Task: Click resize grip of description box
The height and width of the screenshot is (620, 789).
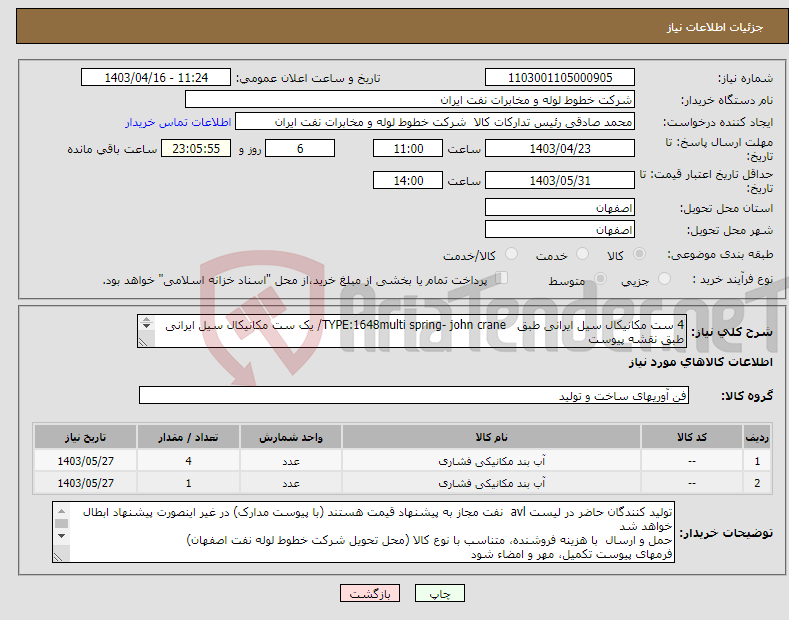Action: pos(144,342)
